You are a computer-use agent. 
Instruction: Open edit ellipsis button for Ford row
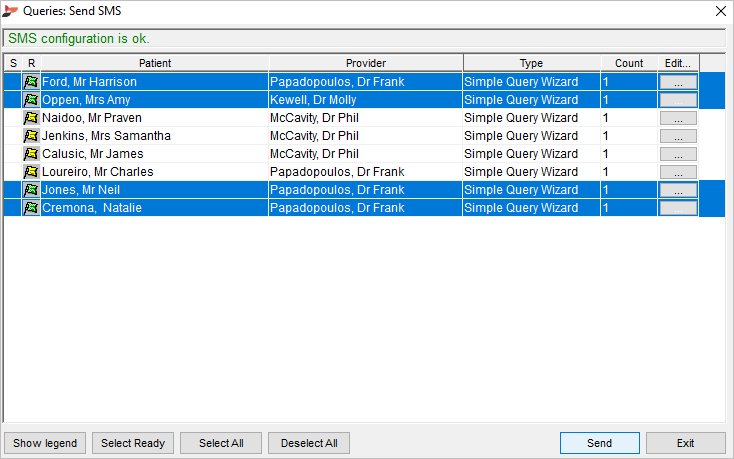click(x=678, y=82)
